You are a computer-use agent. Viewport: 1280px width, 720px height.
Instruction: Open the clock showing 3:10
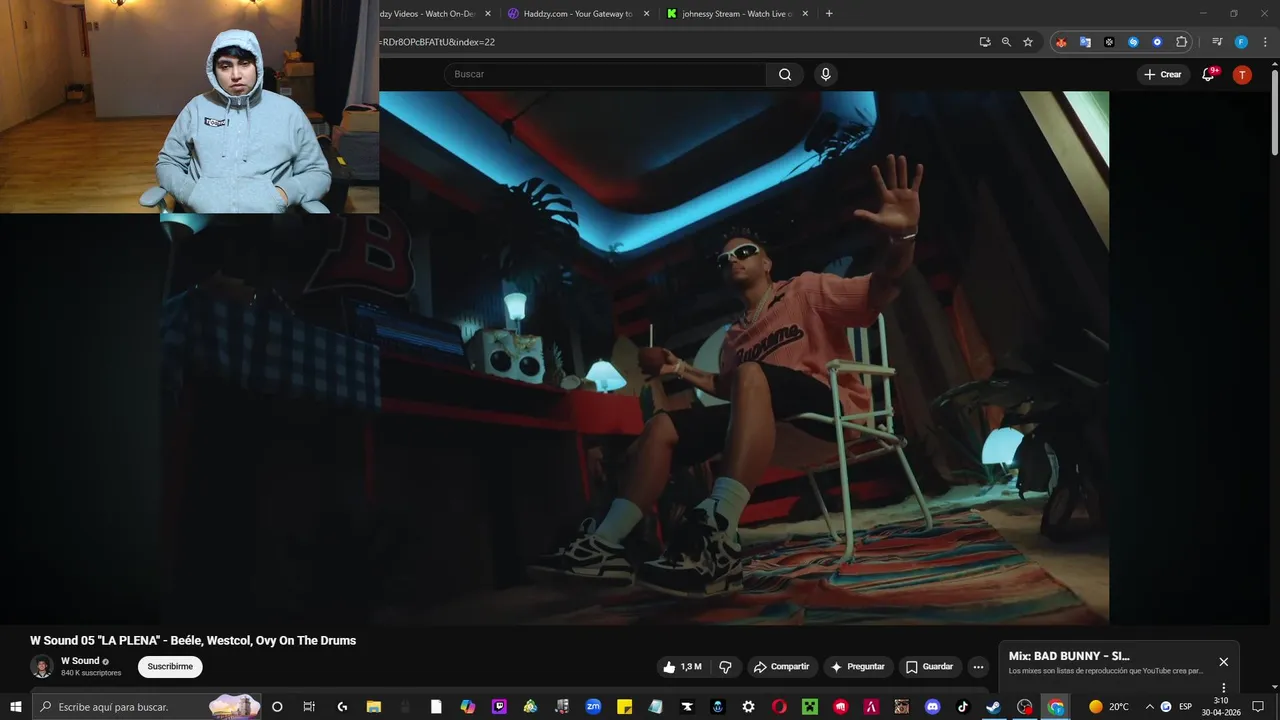pyautogui.click(x=1220, y=707)
